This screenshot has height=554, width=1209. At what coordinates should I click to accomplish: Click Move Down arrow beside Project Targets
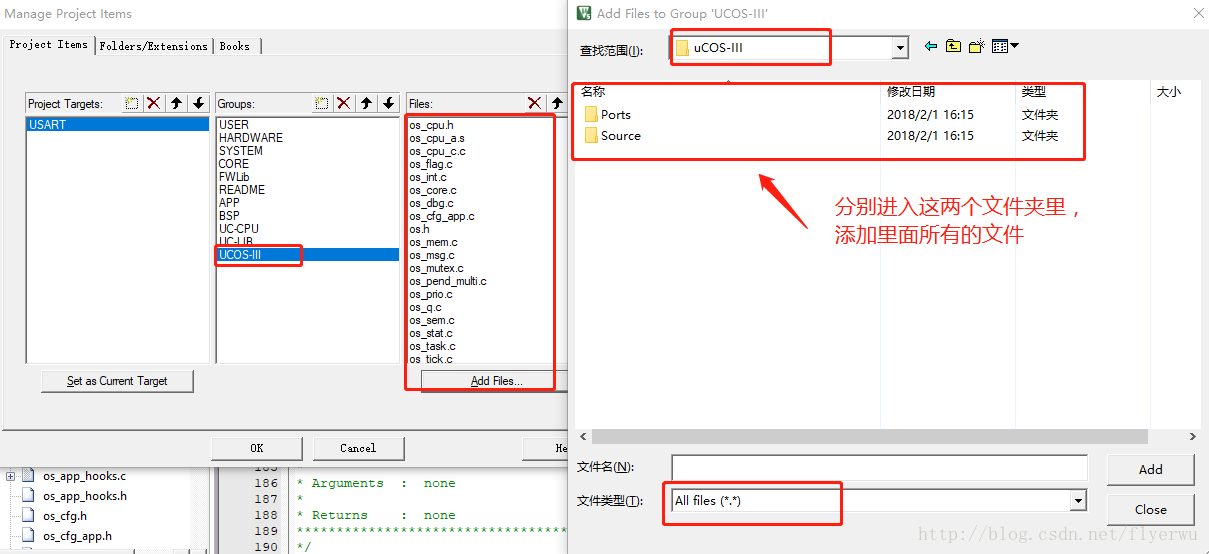click(198, 103)
